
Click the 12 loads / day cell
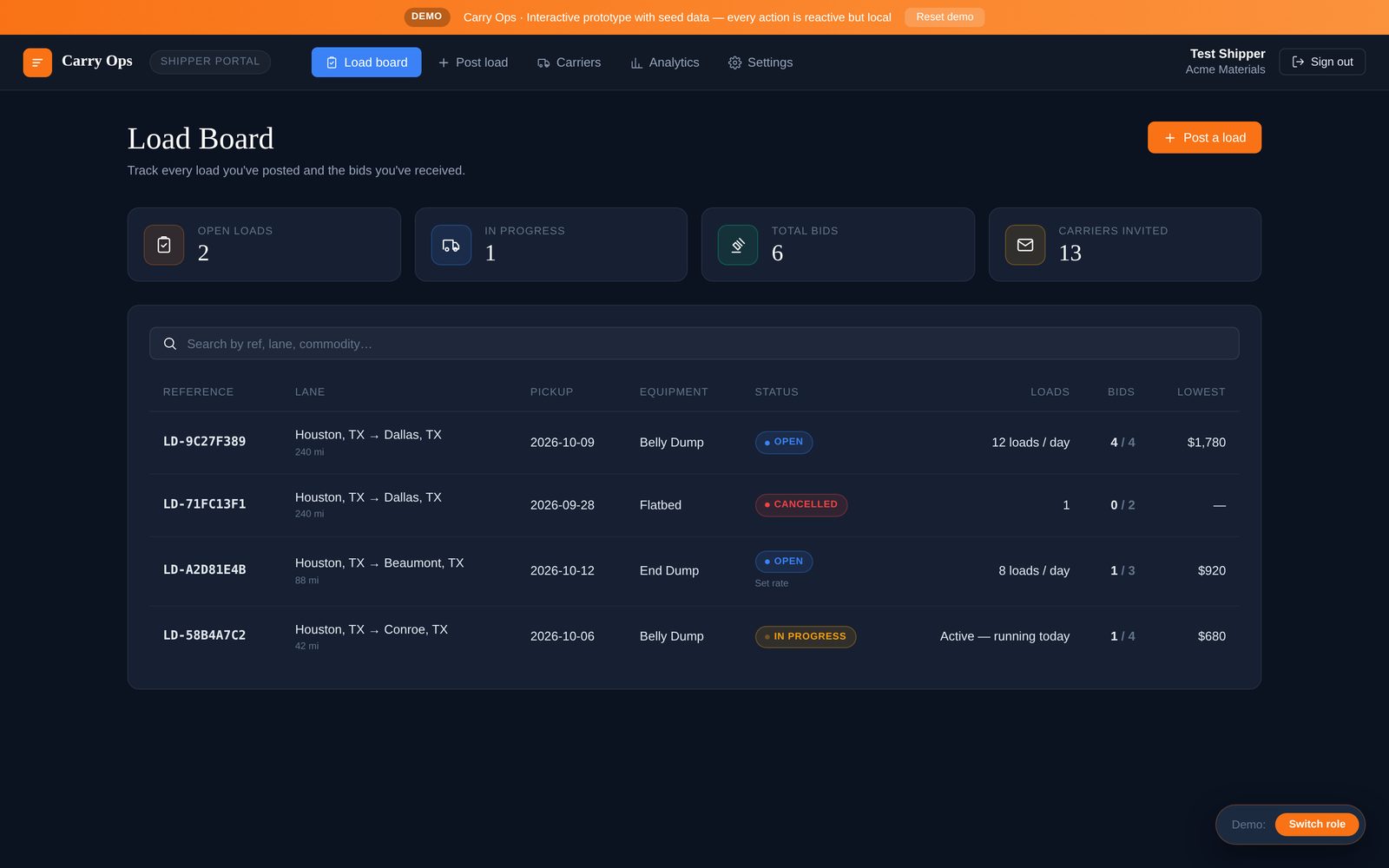coord(1030,443)
